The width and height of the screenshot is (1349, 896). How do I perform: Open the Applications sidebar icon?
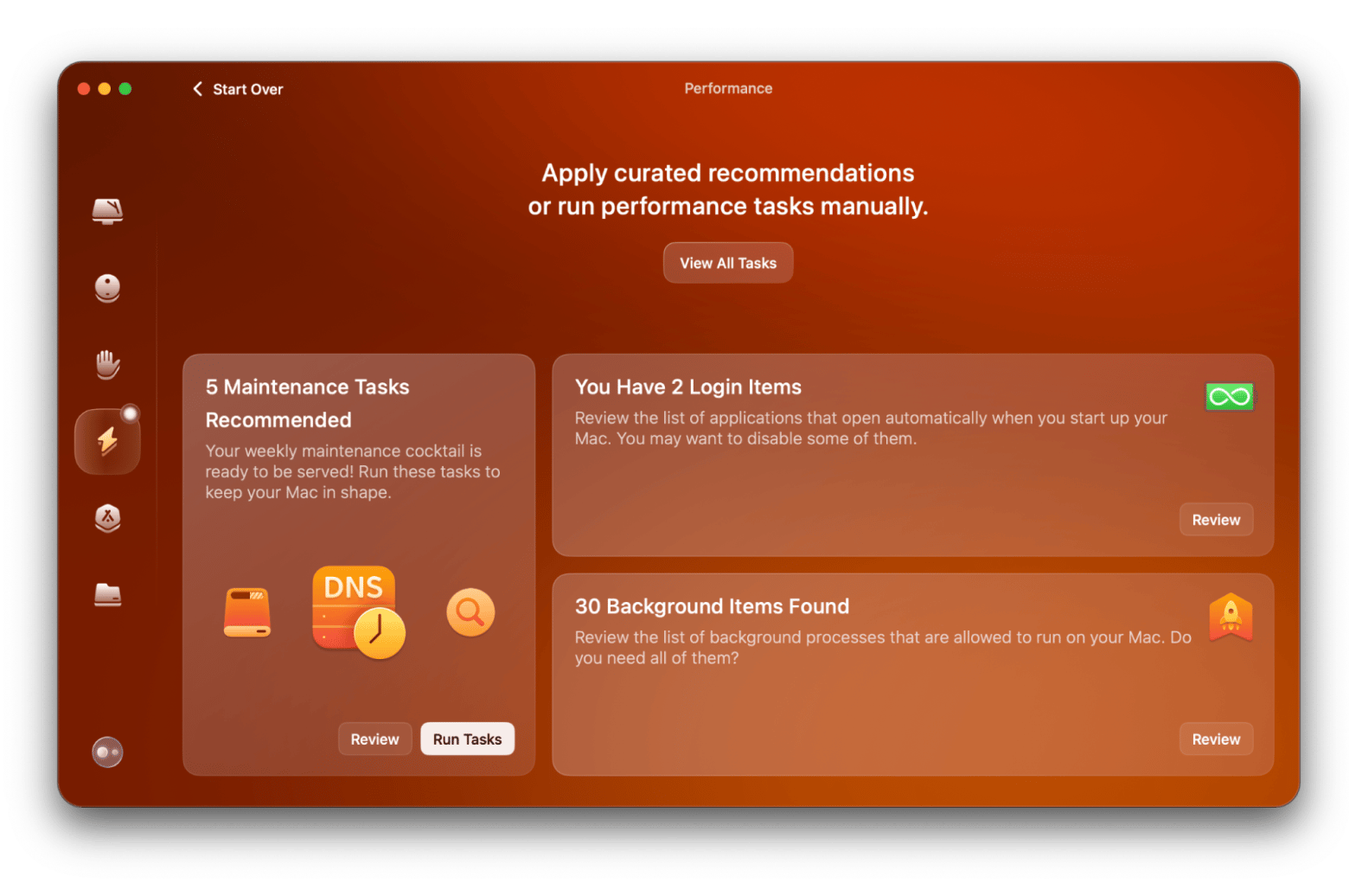(107, 518)
